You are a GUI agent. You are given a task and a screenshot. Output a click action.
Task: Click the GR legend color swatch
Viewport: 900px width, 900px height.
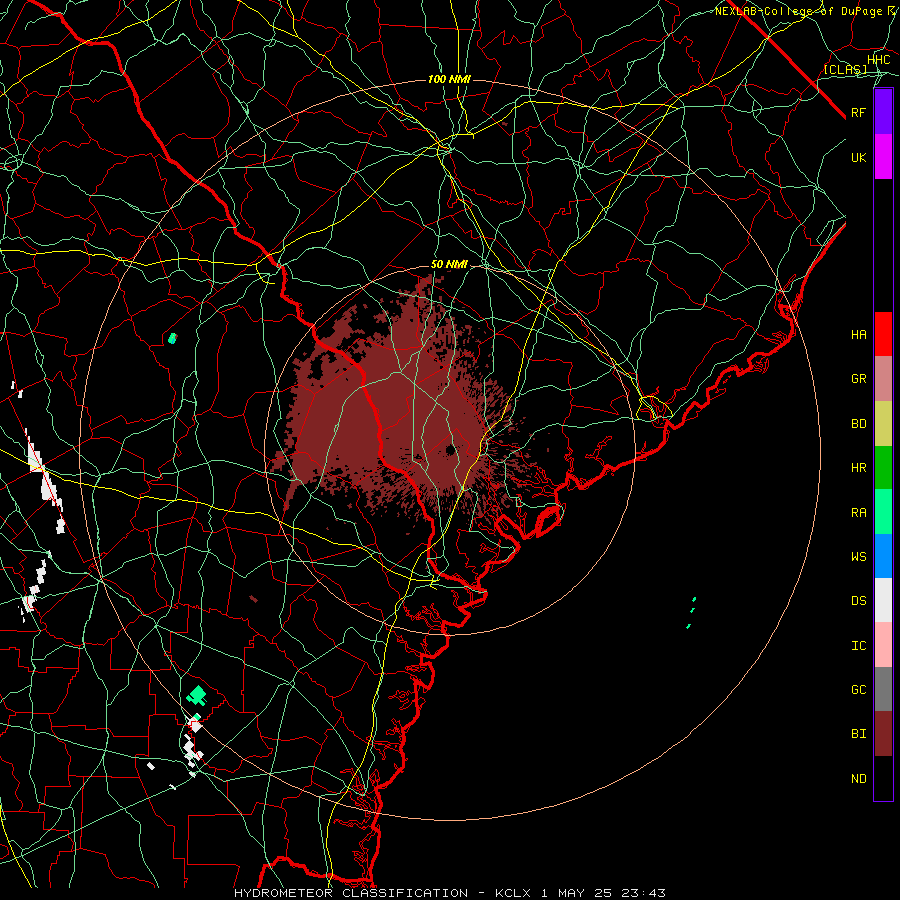[883, 379]
